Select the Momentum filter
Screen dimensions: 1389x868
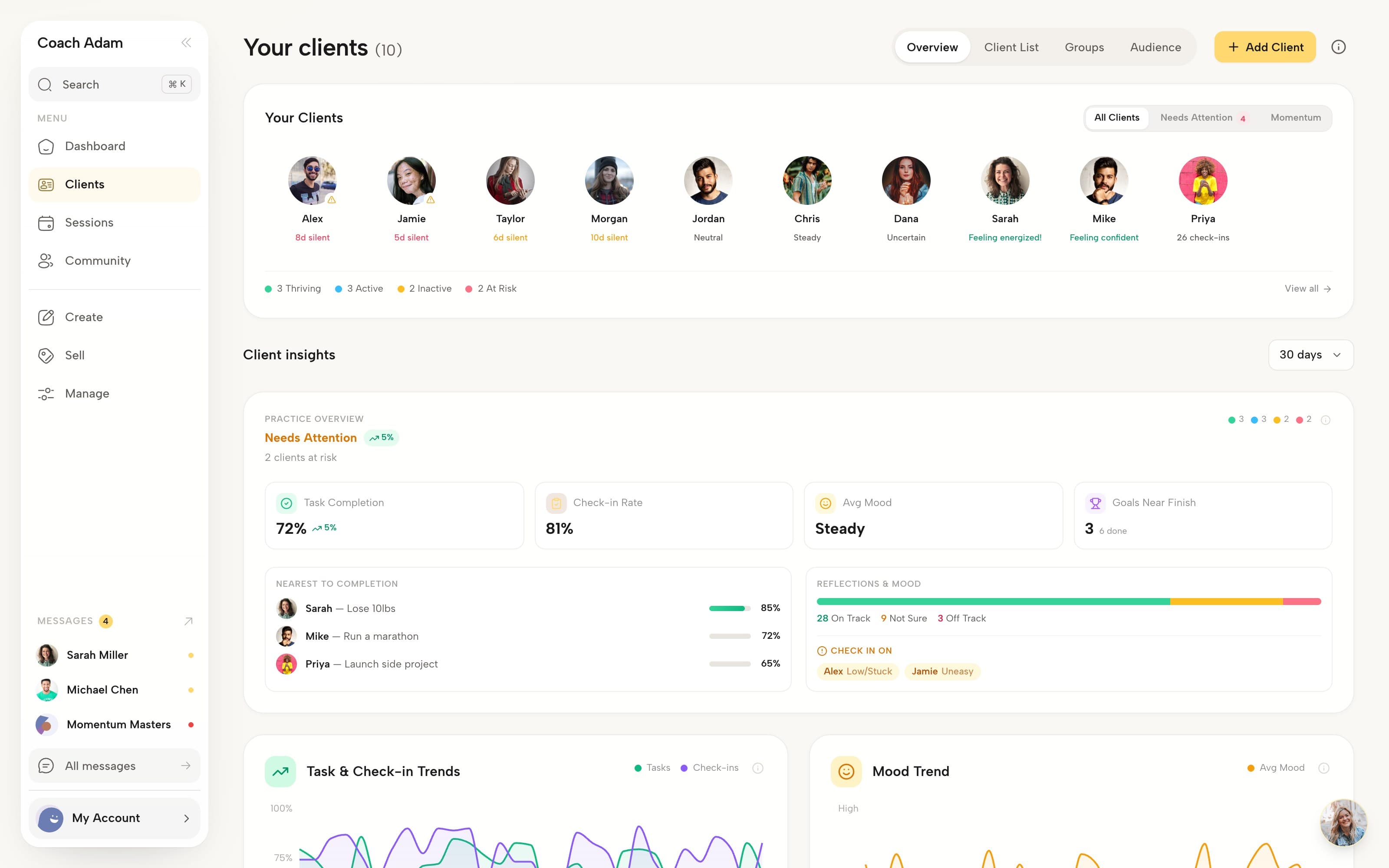click(x=1295, y=118)
